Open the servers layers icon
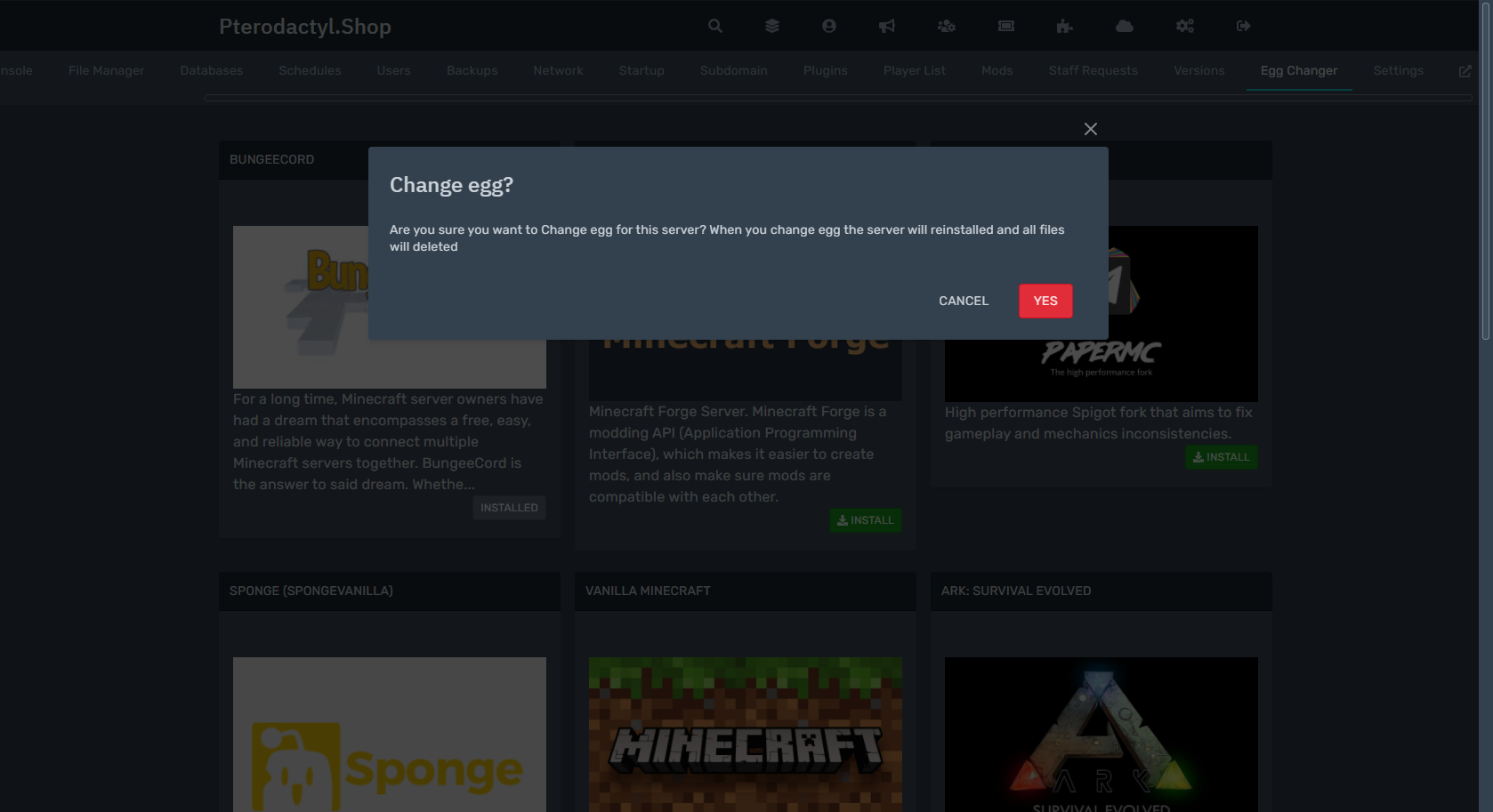Screen dimensions: 1493x812 (771, 26)
